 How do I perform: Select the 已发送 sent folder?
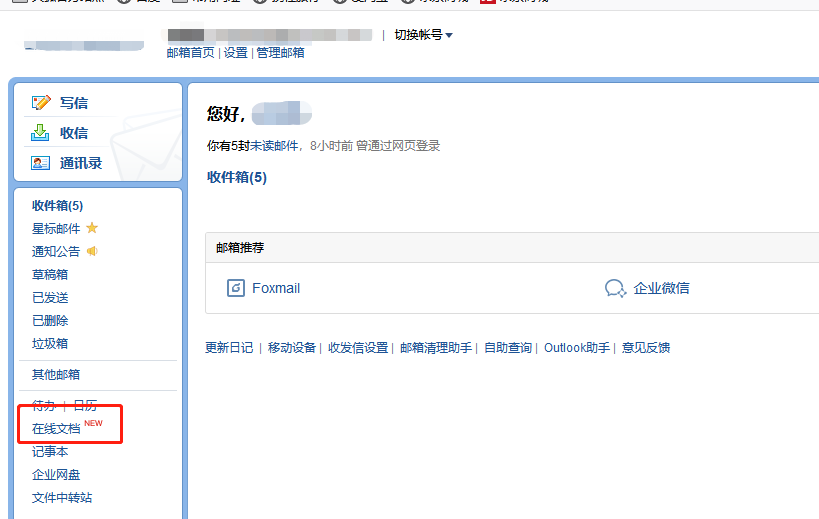(x=50, y=297)
